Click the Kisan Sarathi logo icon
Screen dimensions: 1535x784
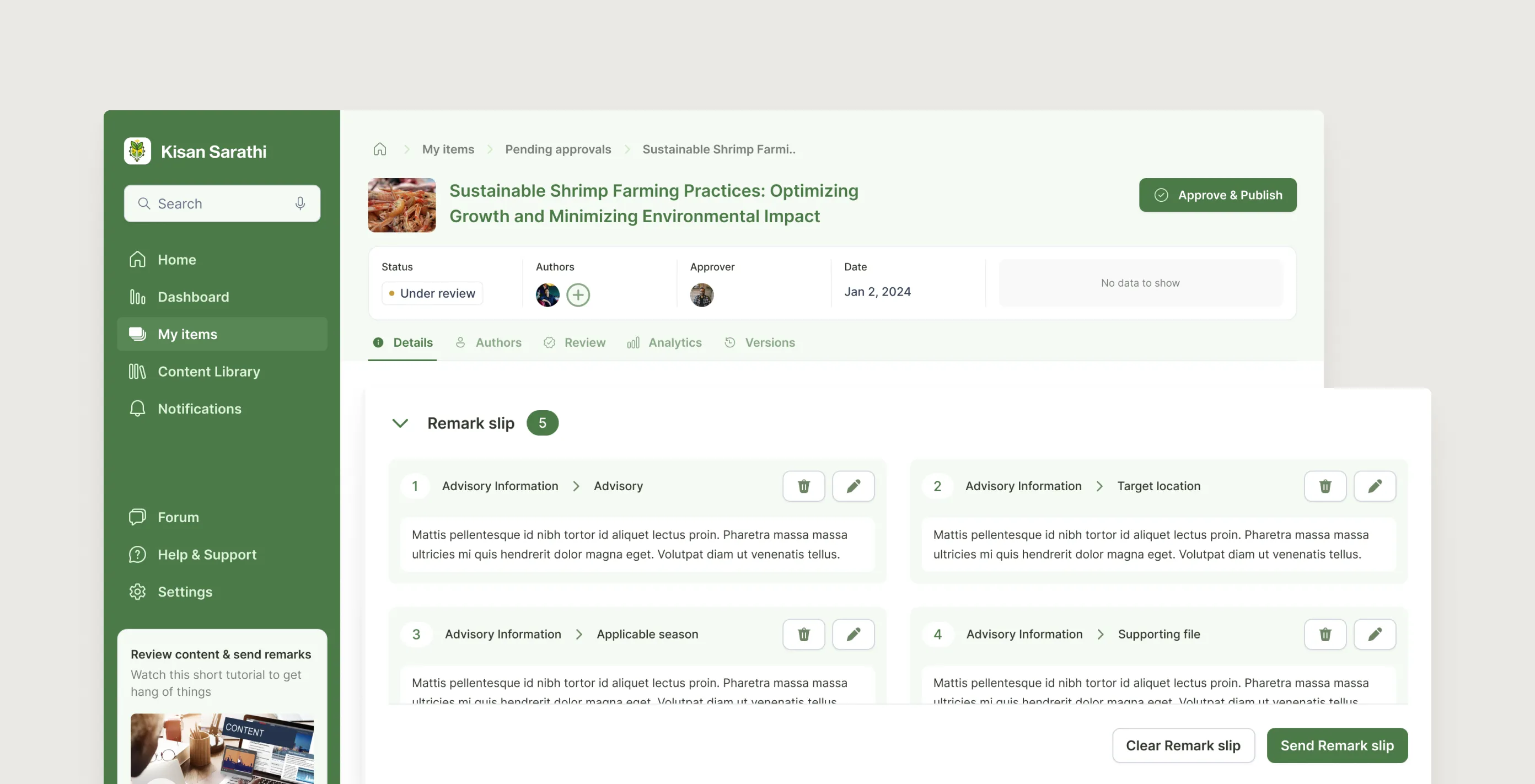(137, 151)
